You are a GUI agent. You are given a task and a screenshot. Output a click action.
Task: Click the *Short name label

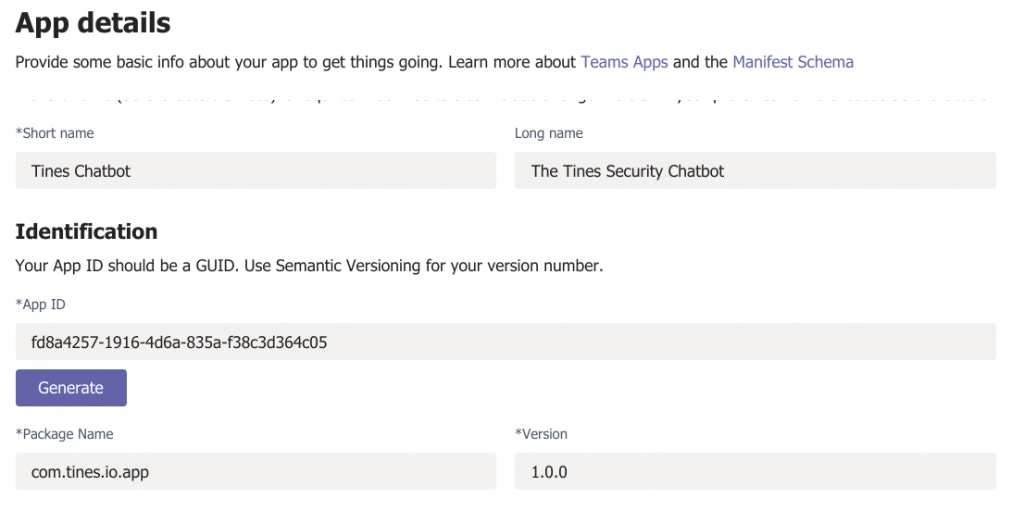click(x=55, y=133)
